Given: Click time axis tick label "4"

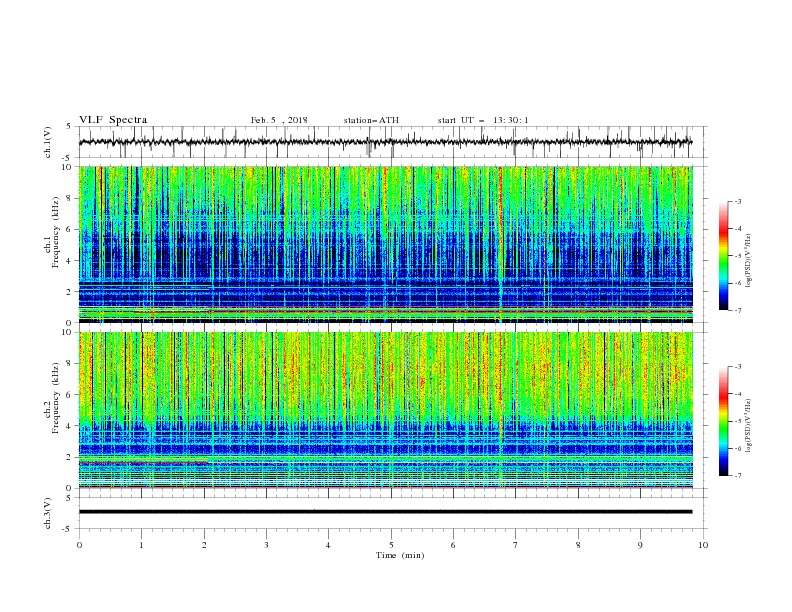Looking at the screenshot, I should (328, 545).
